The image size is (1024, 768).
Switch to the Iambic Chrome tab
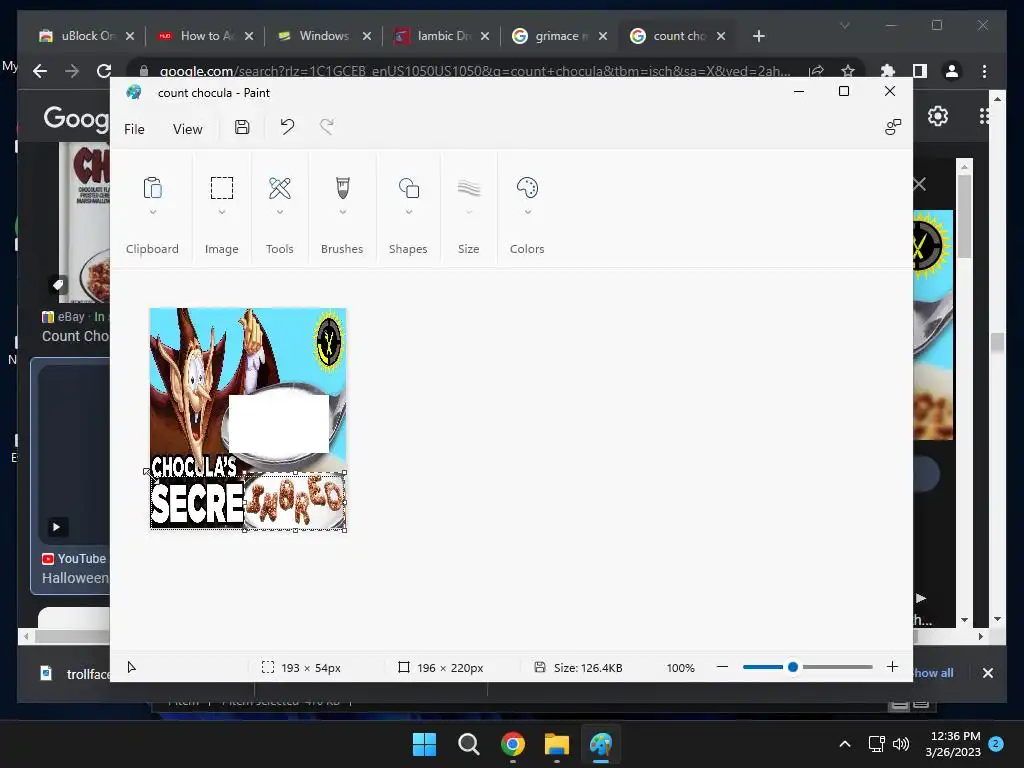tap(441, 36)
